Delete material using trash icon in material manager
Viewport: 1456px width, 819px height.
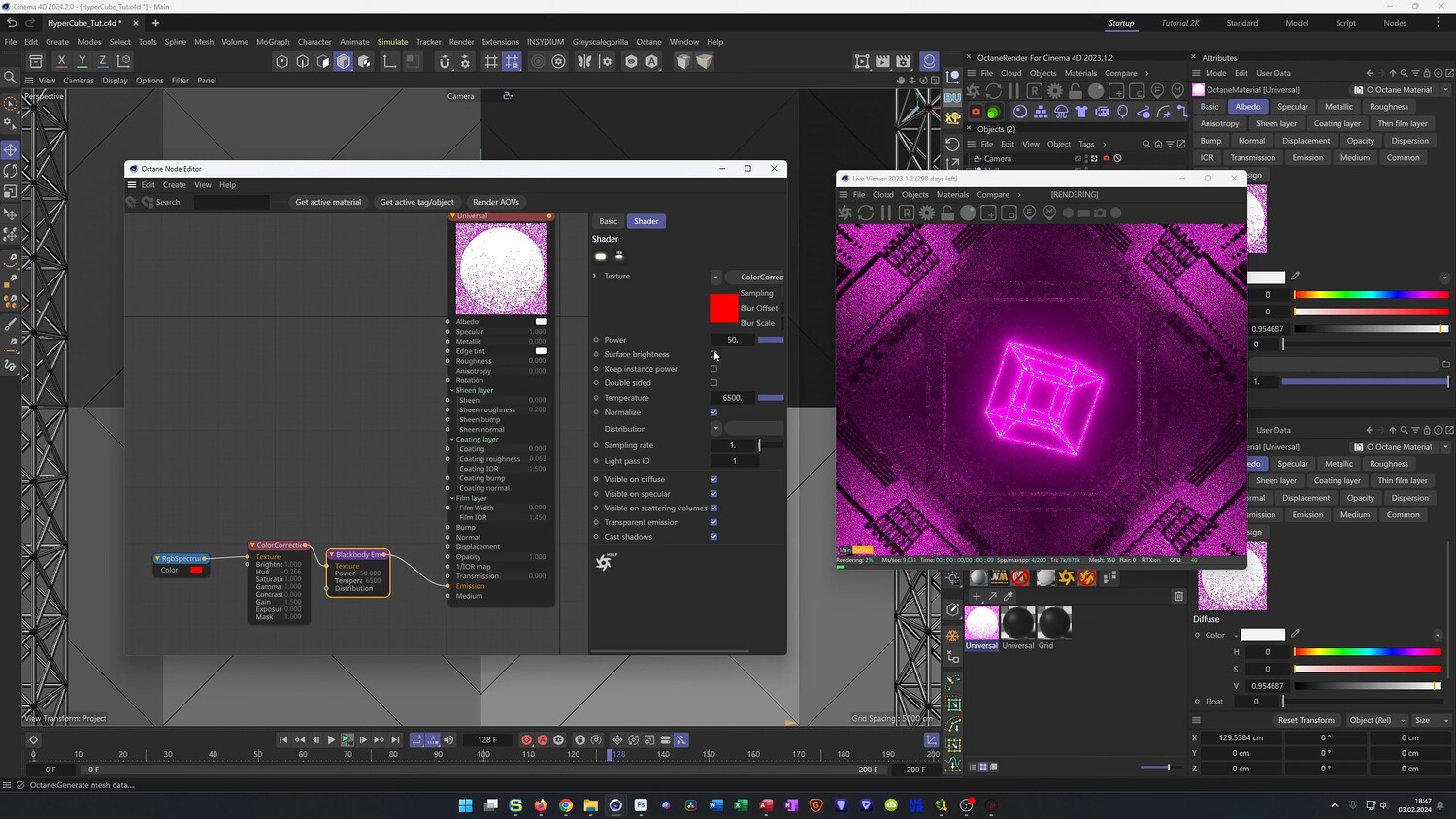[x=1178, y=596]
